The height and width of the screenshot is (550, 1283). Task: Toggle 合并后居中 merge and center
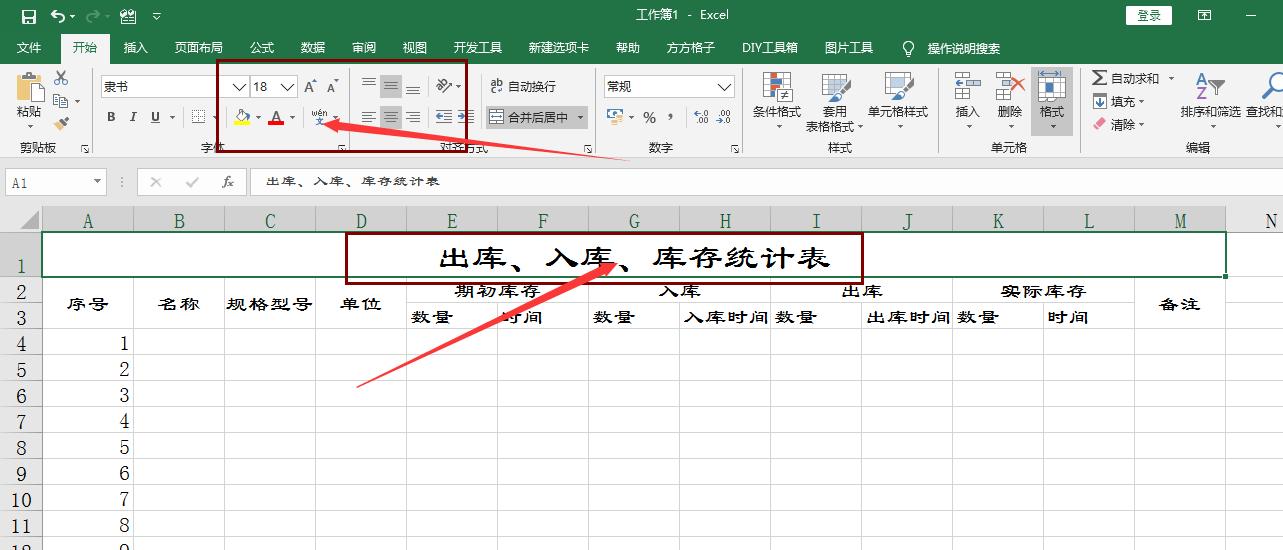tap(530, 117)
